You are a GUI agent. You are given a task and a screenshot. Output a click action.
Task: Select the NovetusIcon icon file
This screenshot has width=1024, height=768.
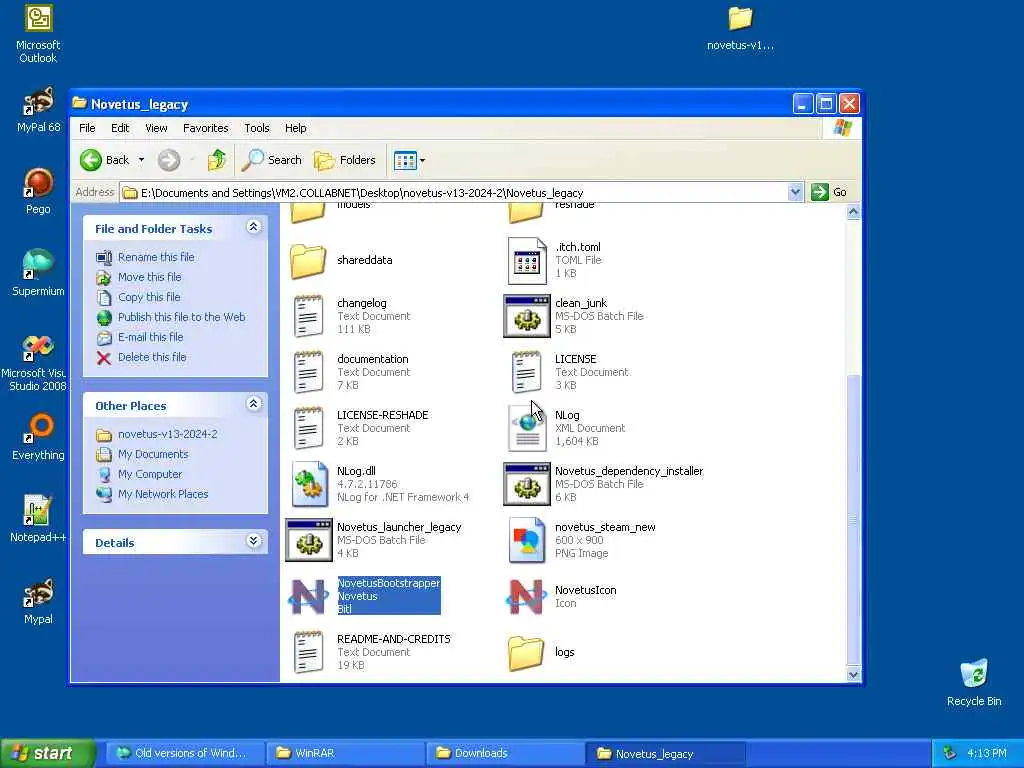tap(562, 596)
